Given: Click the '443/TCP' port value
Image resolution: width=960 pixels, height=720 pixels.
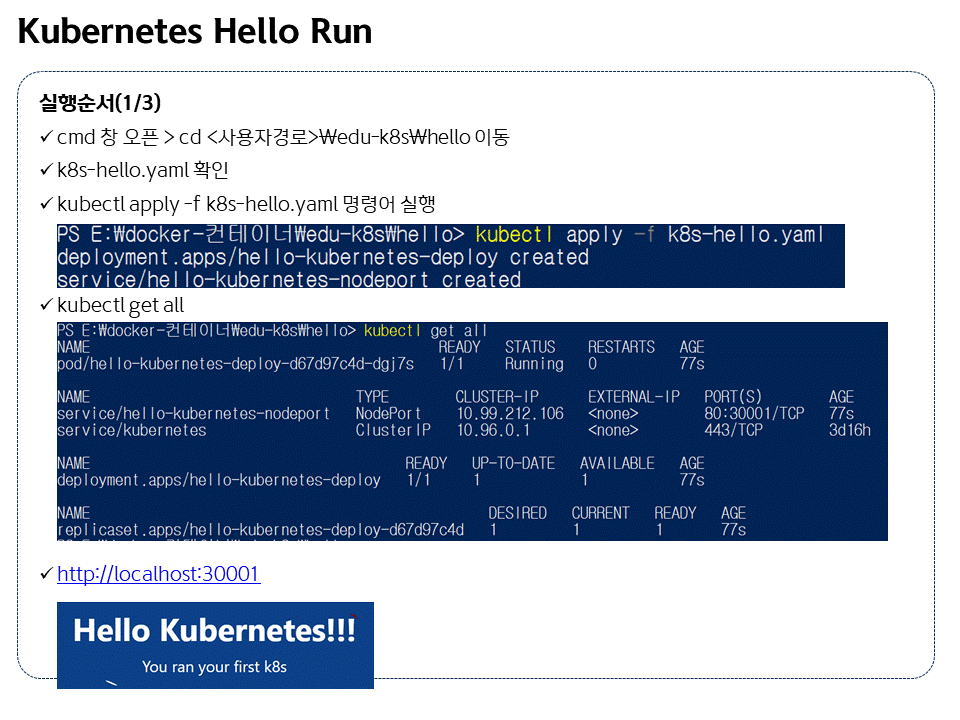Looking at the screenshot, I should 733,430.
